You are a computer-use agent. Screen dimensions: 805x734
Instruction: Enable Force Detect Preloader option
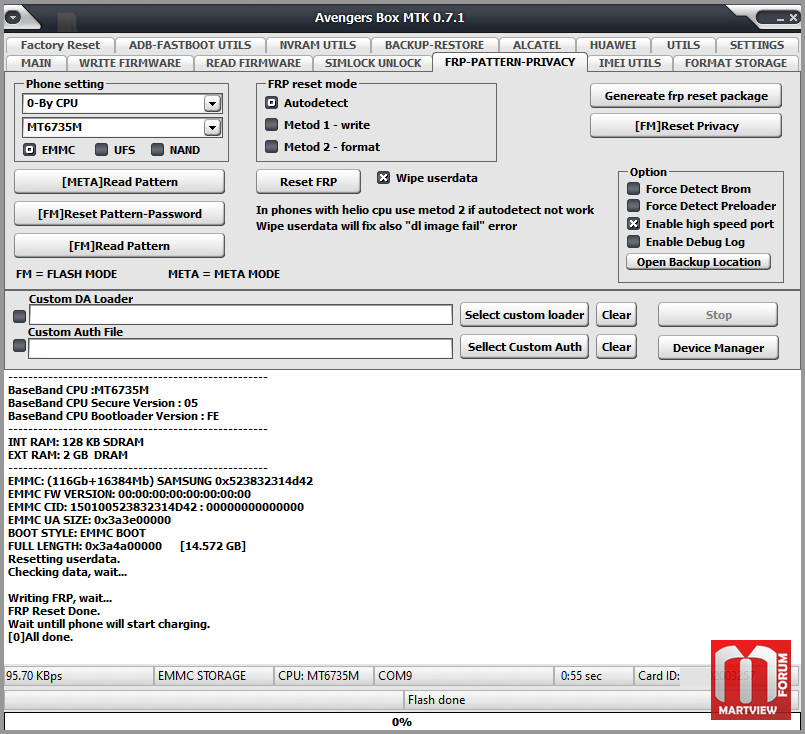click(634, 206)
